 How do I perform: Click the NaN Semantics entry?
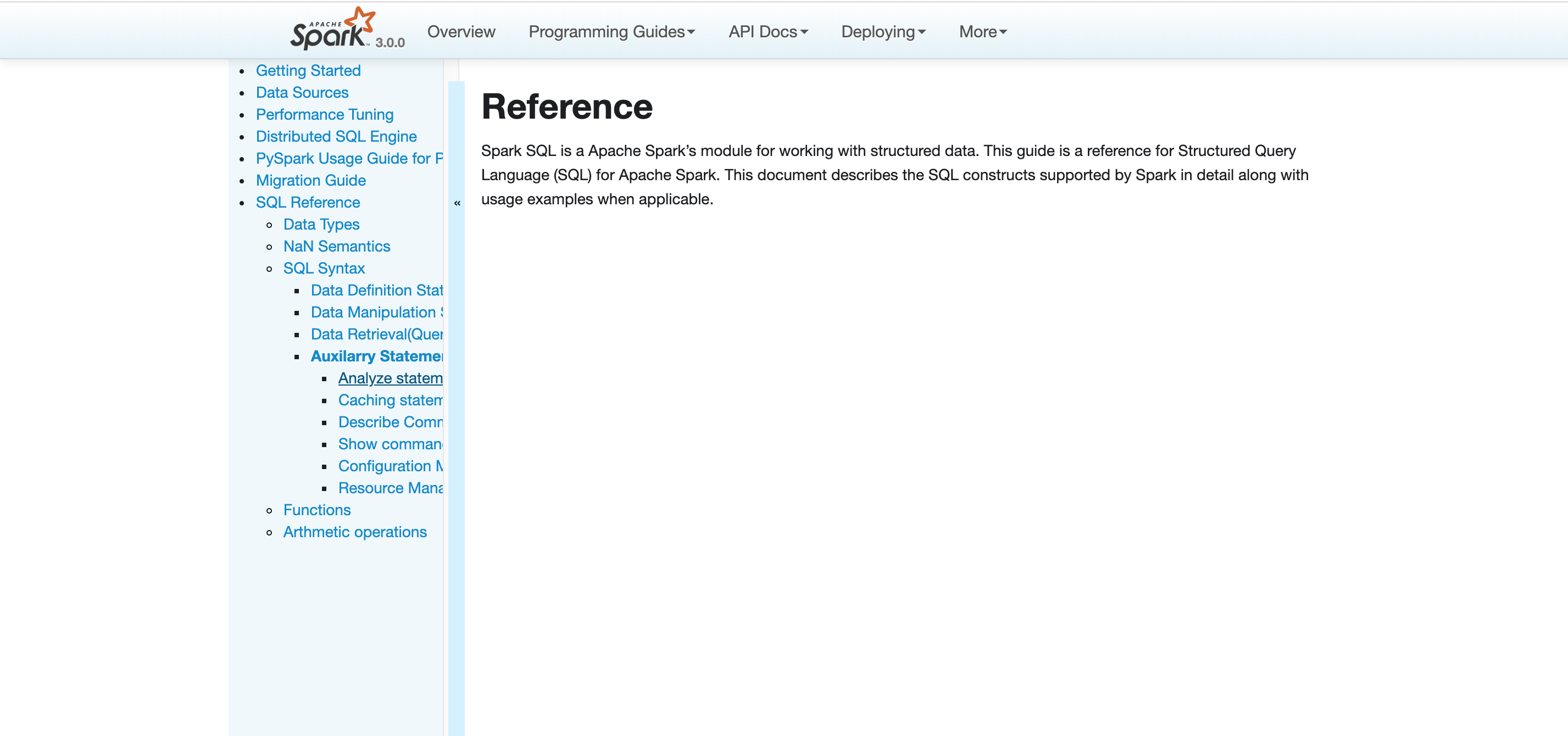337,246
